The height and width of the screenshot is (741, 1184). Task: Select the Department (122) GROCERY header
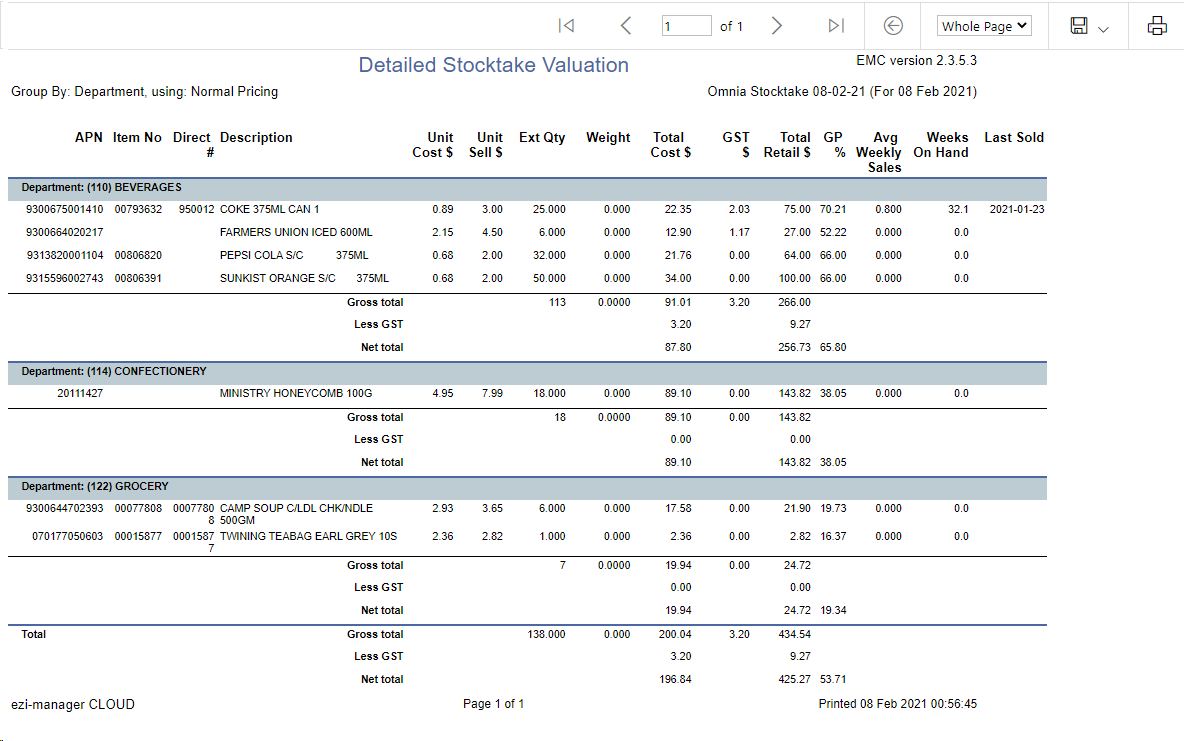[x=95, y=486]
